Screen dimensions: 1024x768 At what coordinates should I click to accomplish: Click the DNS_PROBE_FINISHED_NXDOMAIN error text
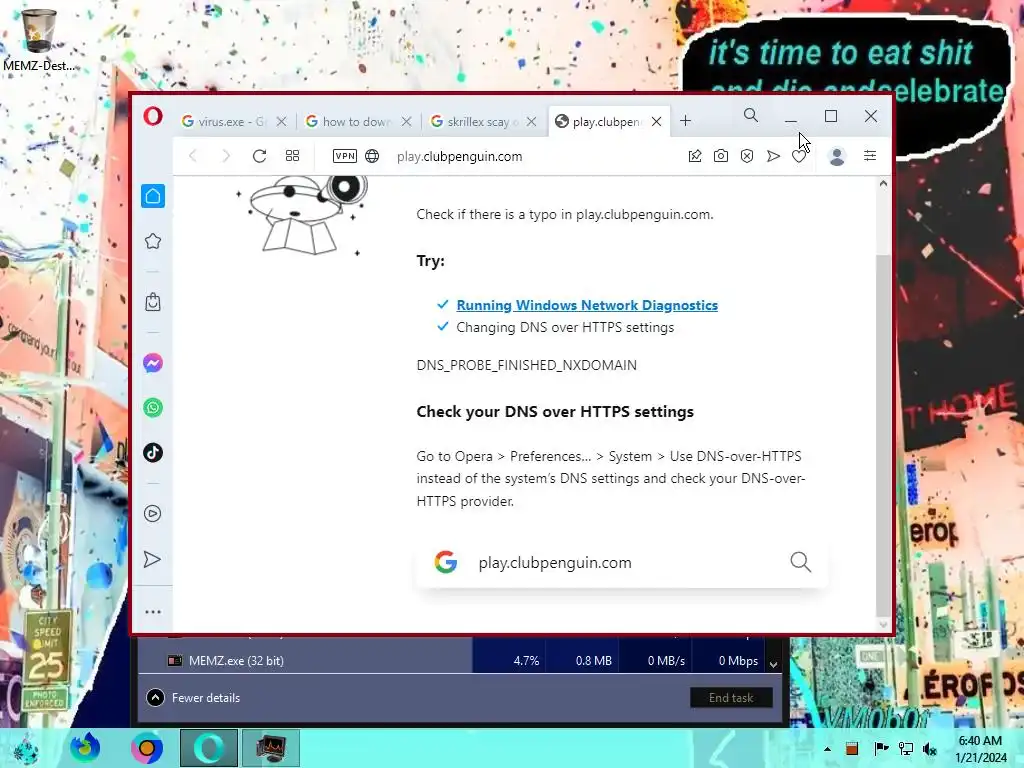pyautogui.click(x=526, y=365)
